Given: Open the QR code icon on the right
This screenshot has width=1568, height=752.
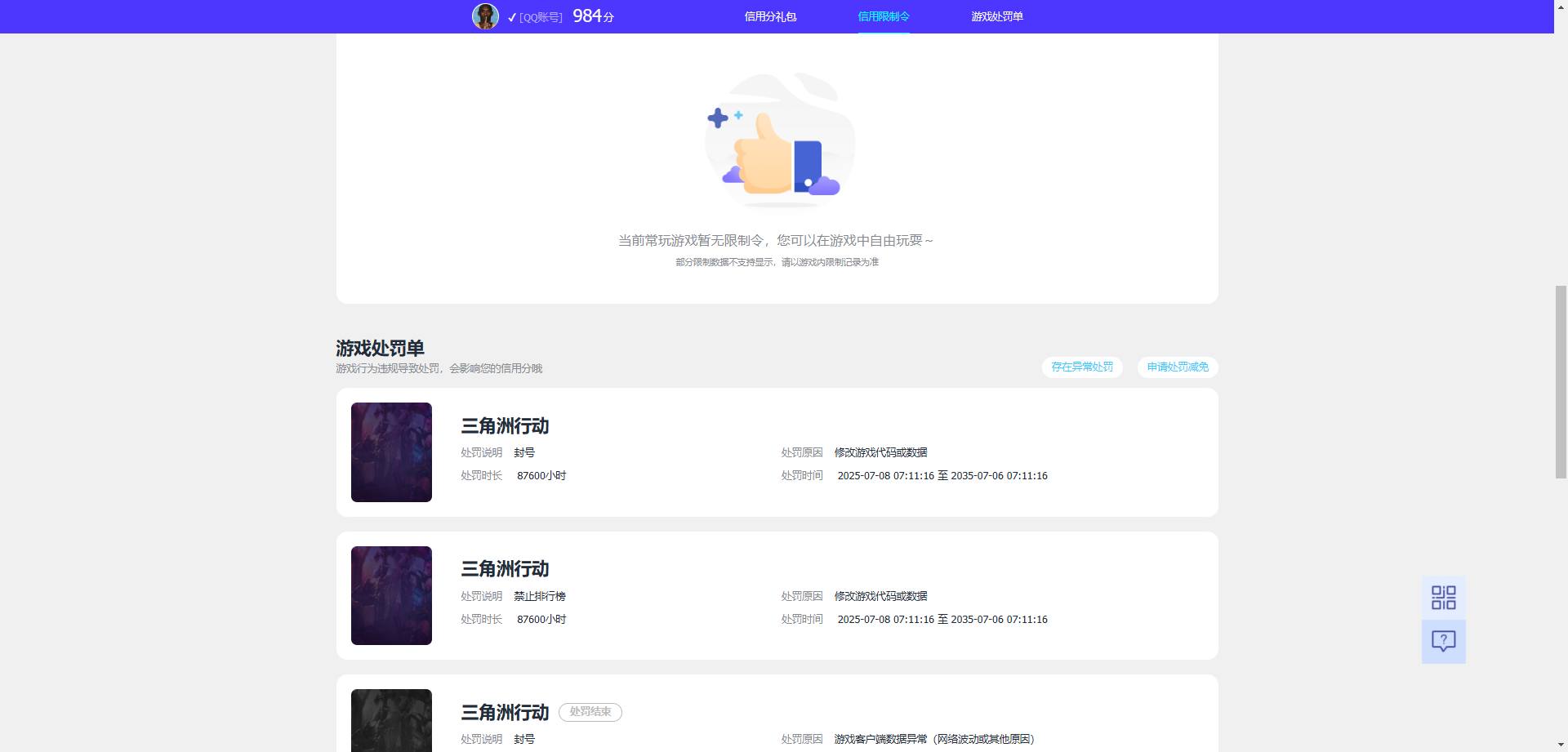Looking at the screenshot, I should click(1444, 598).
